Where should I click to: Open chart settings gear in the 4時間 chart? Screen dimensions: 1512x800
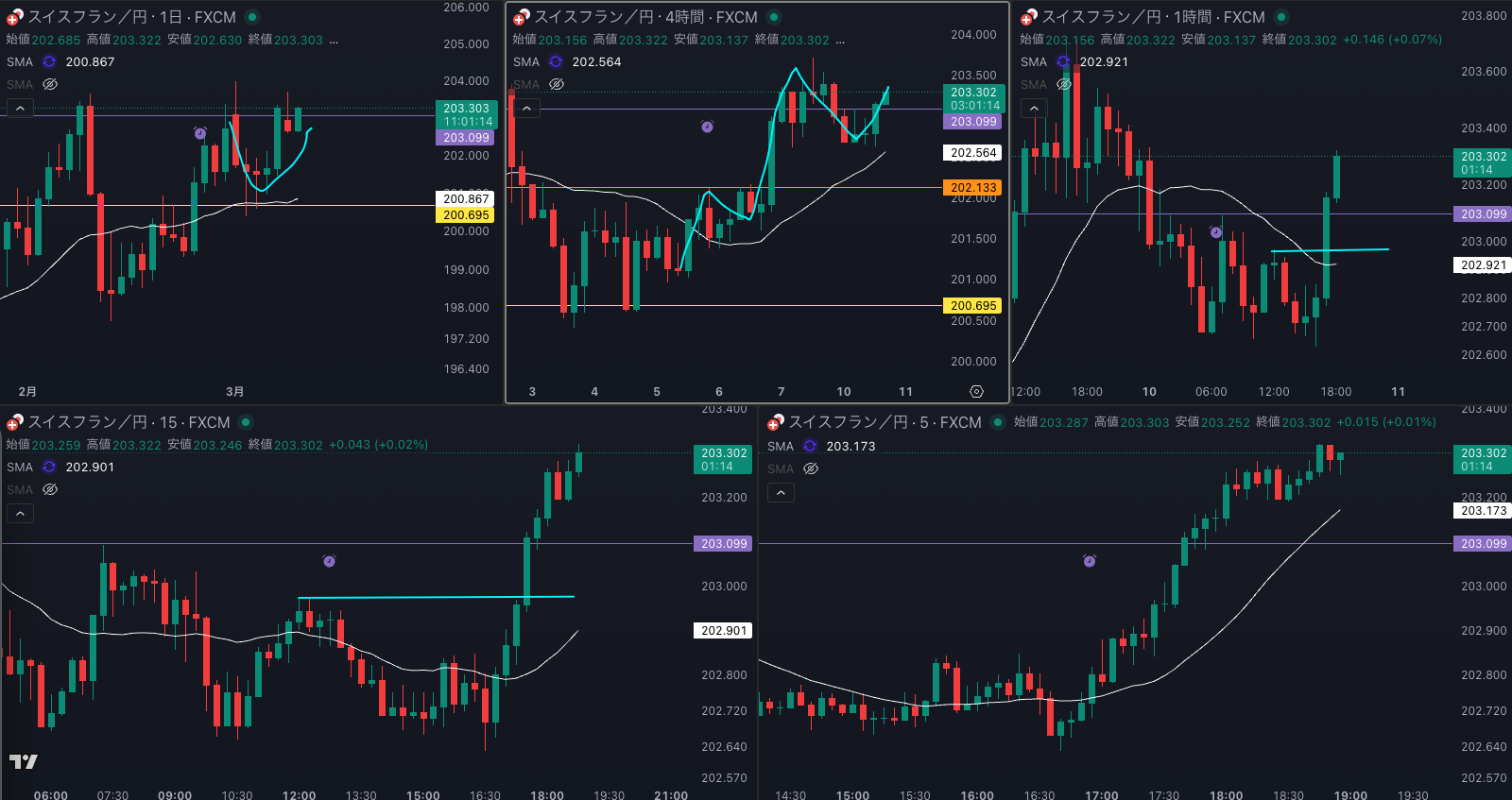click(976, 391)
